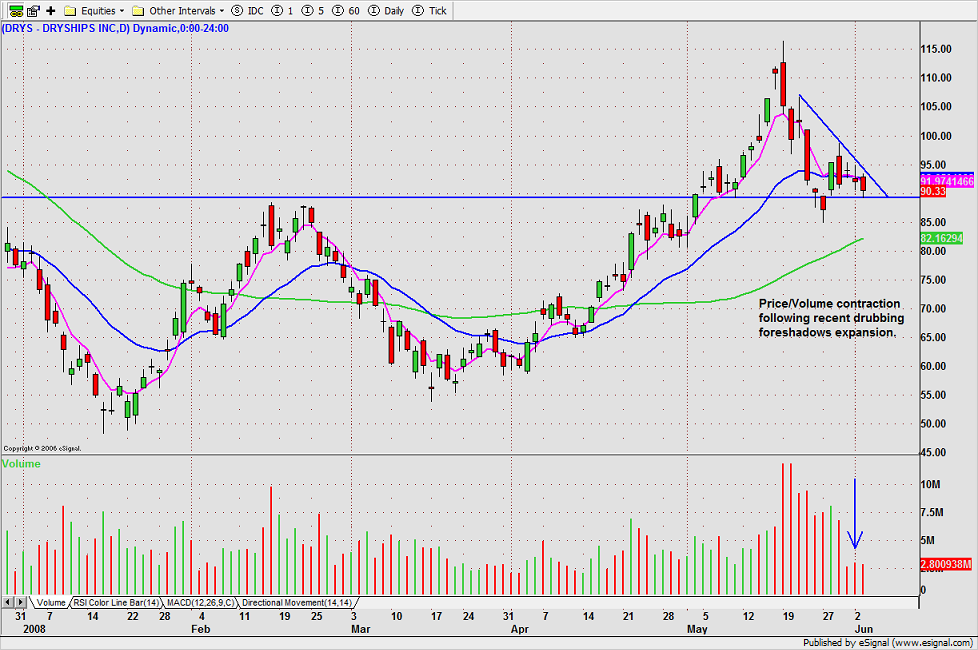Image resolution: width=978 pixels, height=650 pixels.
Task: Click the Jun month label on time axis
Action: click(864, 629)
